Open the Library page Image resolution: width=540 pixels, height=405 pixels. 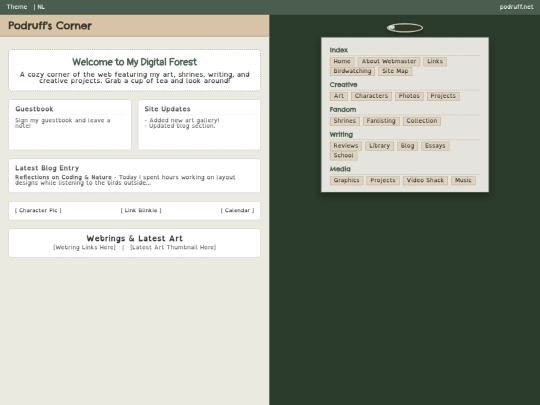380,146
